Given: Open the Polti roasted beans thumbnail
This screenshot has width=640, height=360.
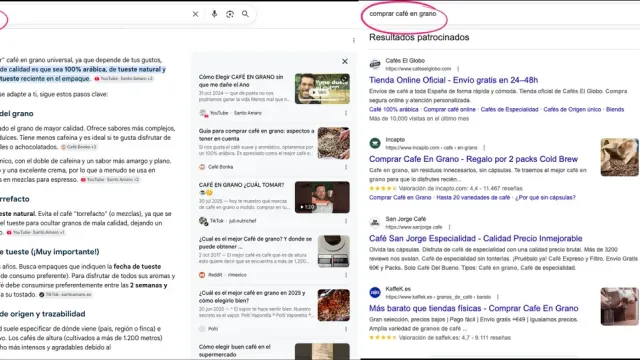Looking at the screenshot, I should click(333, 305).
